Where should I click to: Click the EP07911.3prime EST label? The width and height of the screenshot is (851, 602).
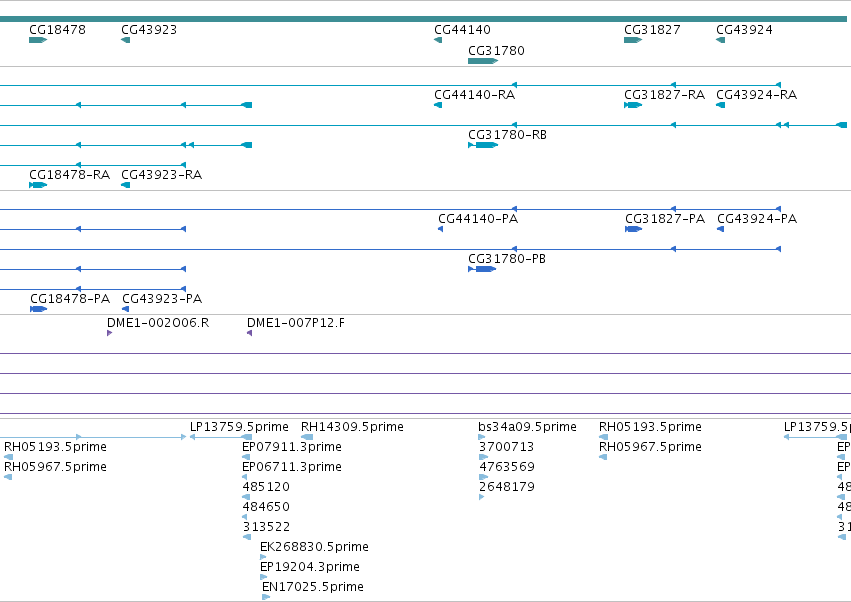[x=291, y=447]
